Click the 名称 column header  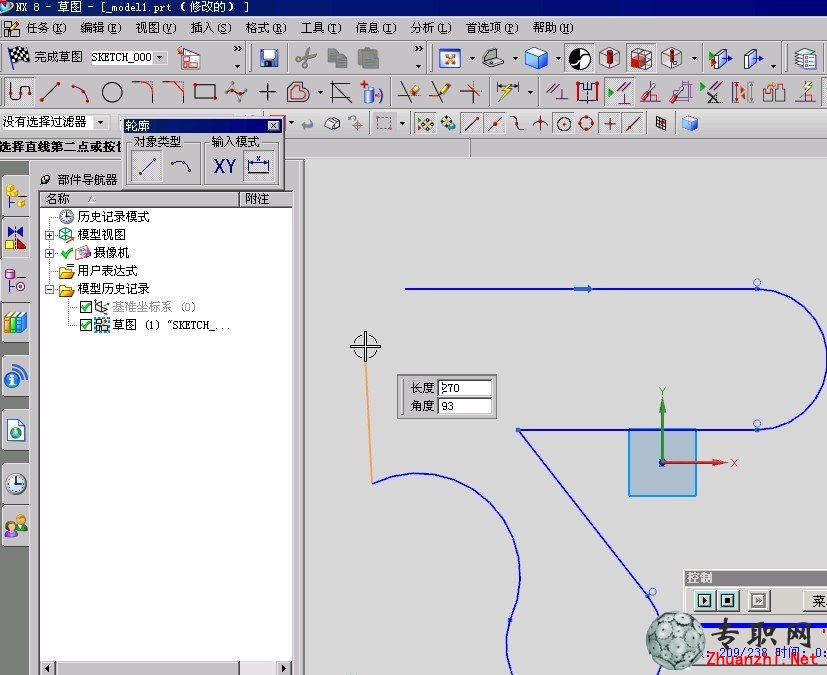tap(140, 199)
